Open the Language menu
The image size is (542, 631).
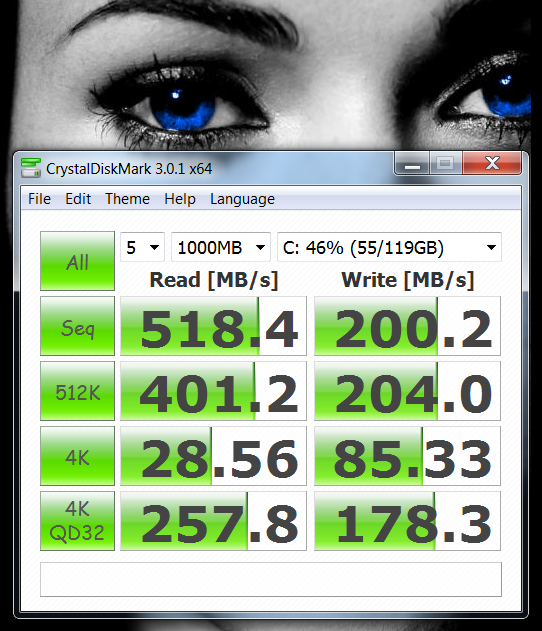[x=242, y=199]
